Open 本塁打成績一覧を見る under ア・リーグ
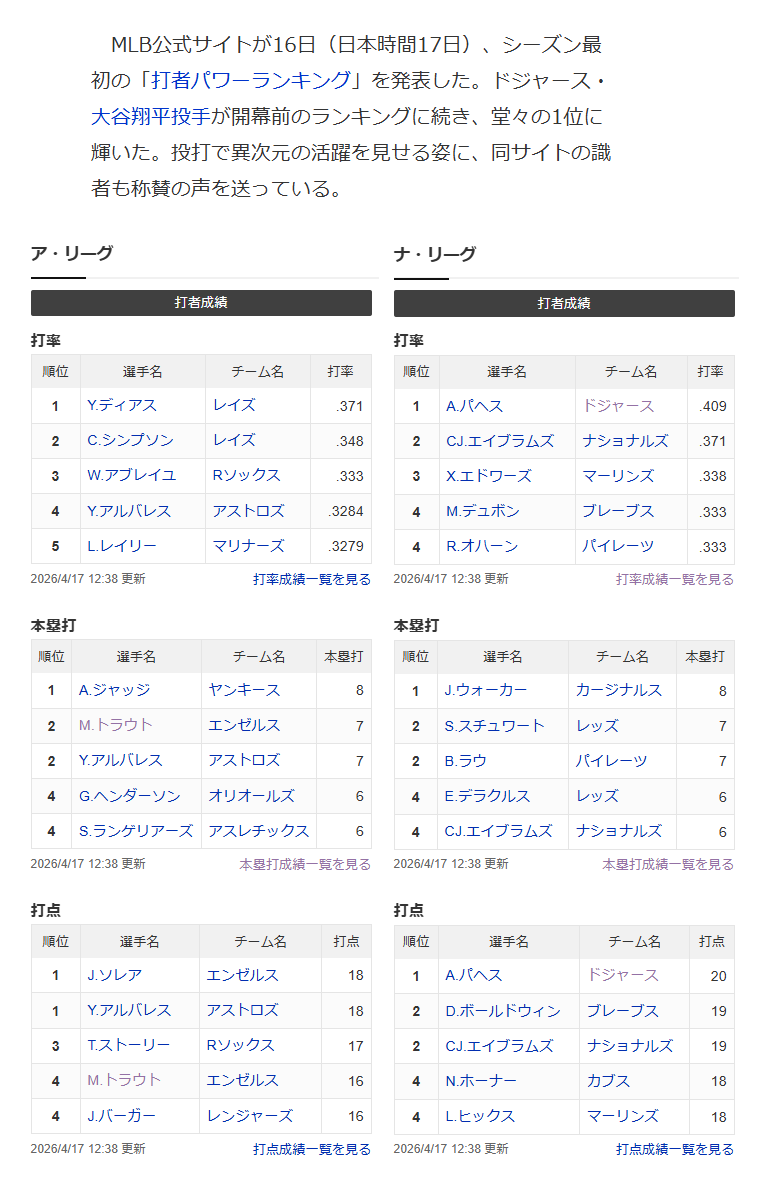This screenshot has width=765, height=1186. pyautogui.click(x=305, y=864)
